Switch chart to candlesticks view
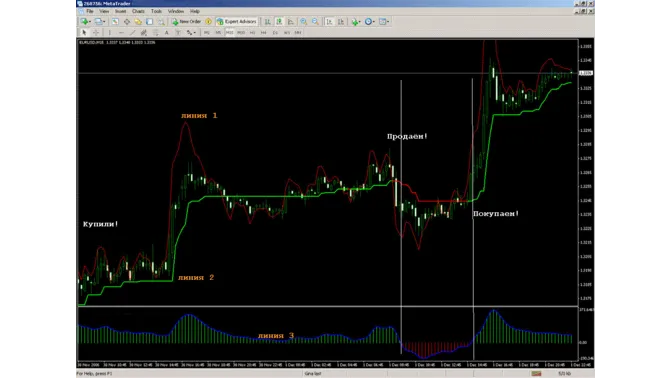 pos(279,21)
